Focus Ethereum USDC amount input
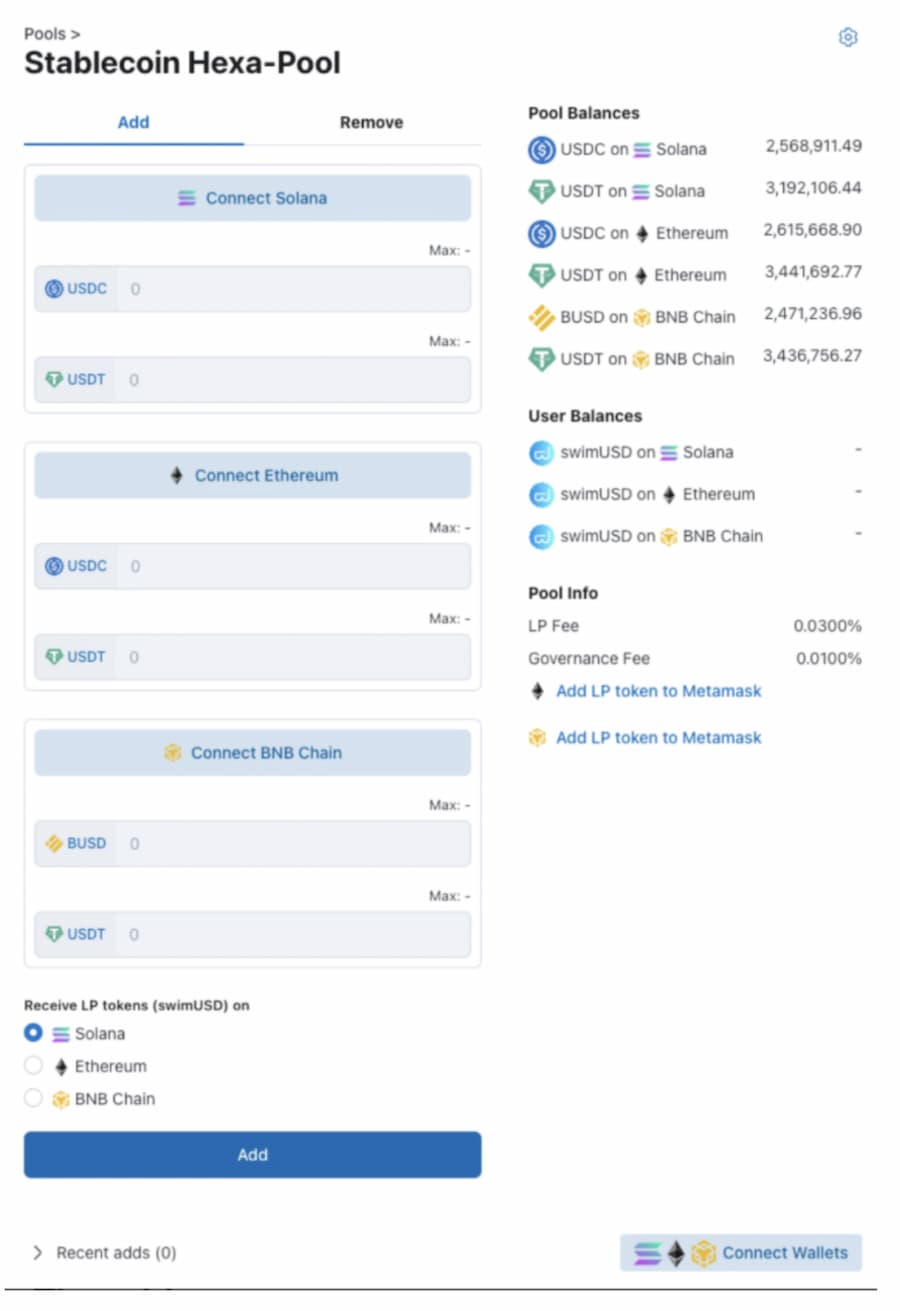 pyautogui.click(x=293, y=566)
